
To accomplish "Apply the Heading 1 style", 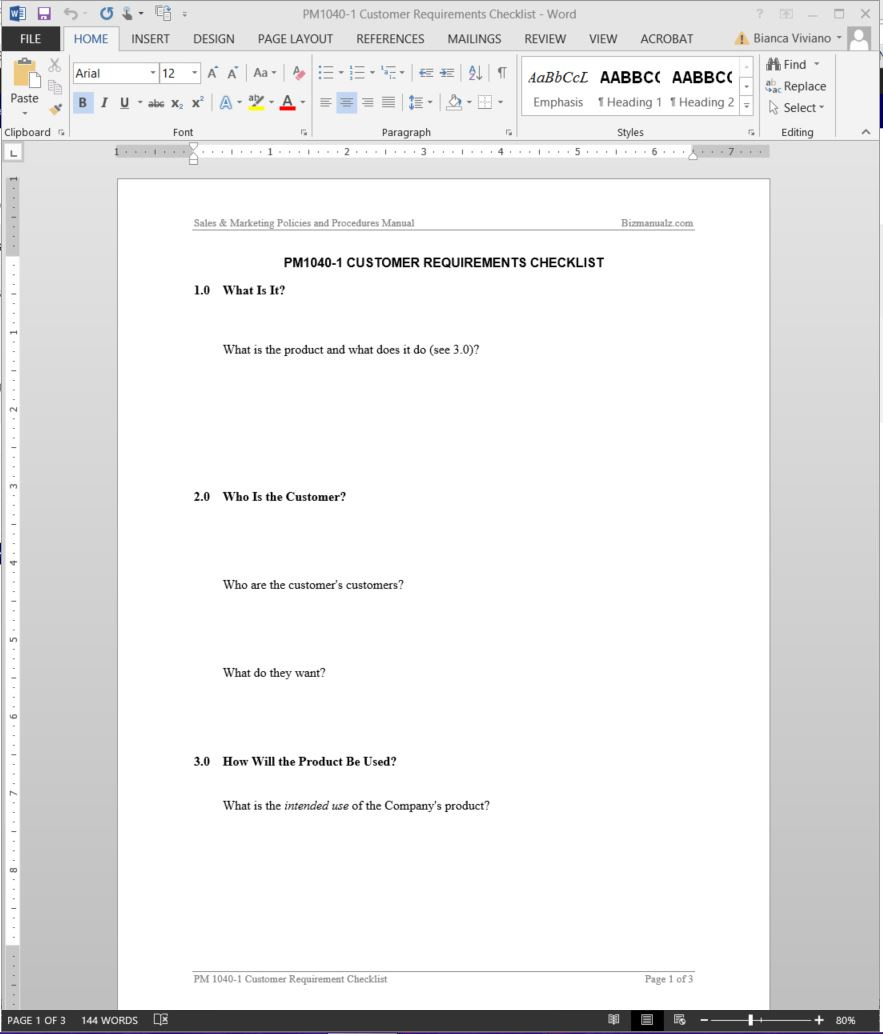I will (x=630, y=88).
